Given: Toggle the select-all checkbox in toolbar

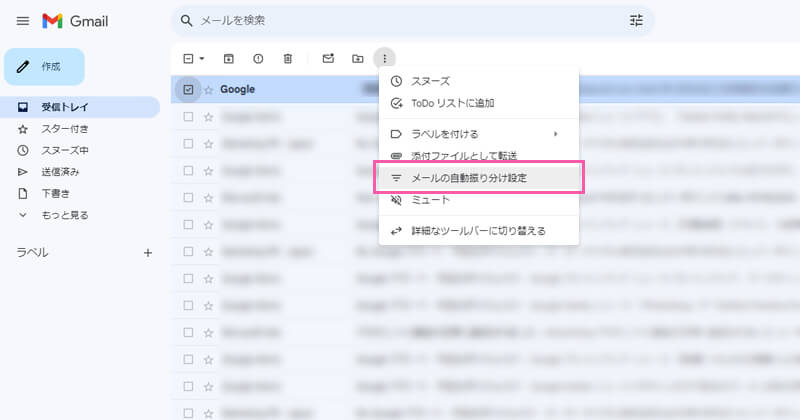Looking at the screenshot, I should point(187,59).
